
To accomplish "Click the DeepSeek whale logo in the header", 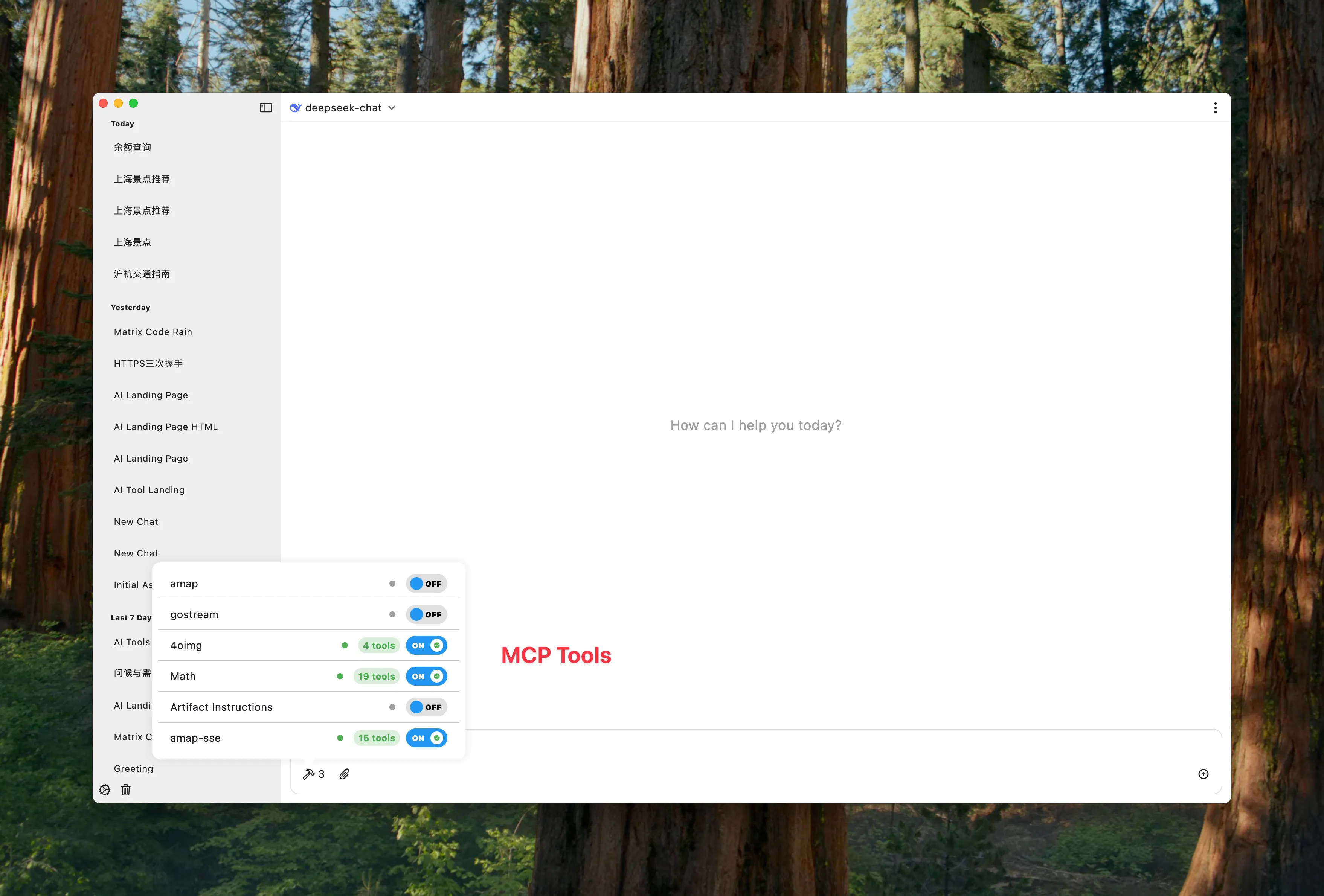I will 296,107.
